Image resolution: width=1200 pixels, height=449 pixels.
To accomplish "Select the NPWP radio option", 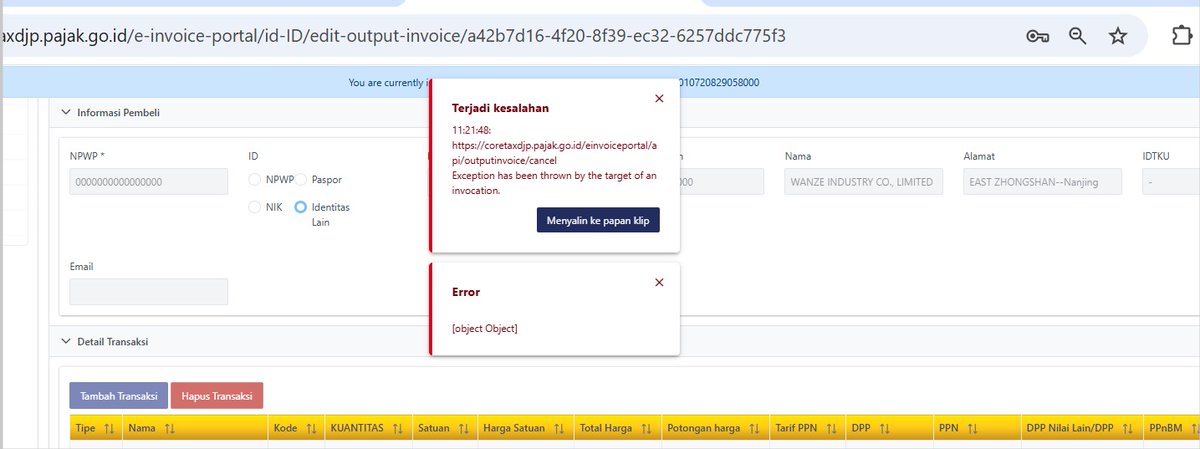I will click(x=255, y=180).
